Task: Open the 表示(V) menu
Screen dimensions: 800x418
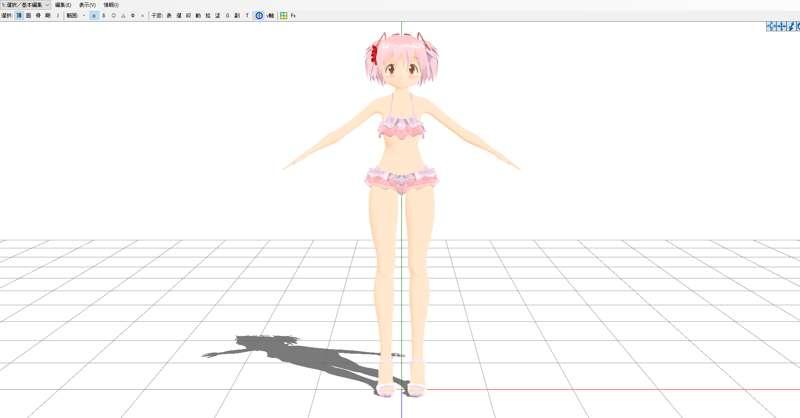Action: pos(87,5)
